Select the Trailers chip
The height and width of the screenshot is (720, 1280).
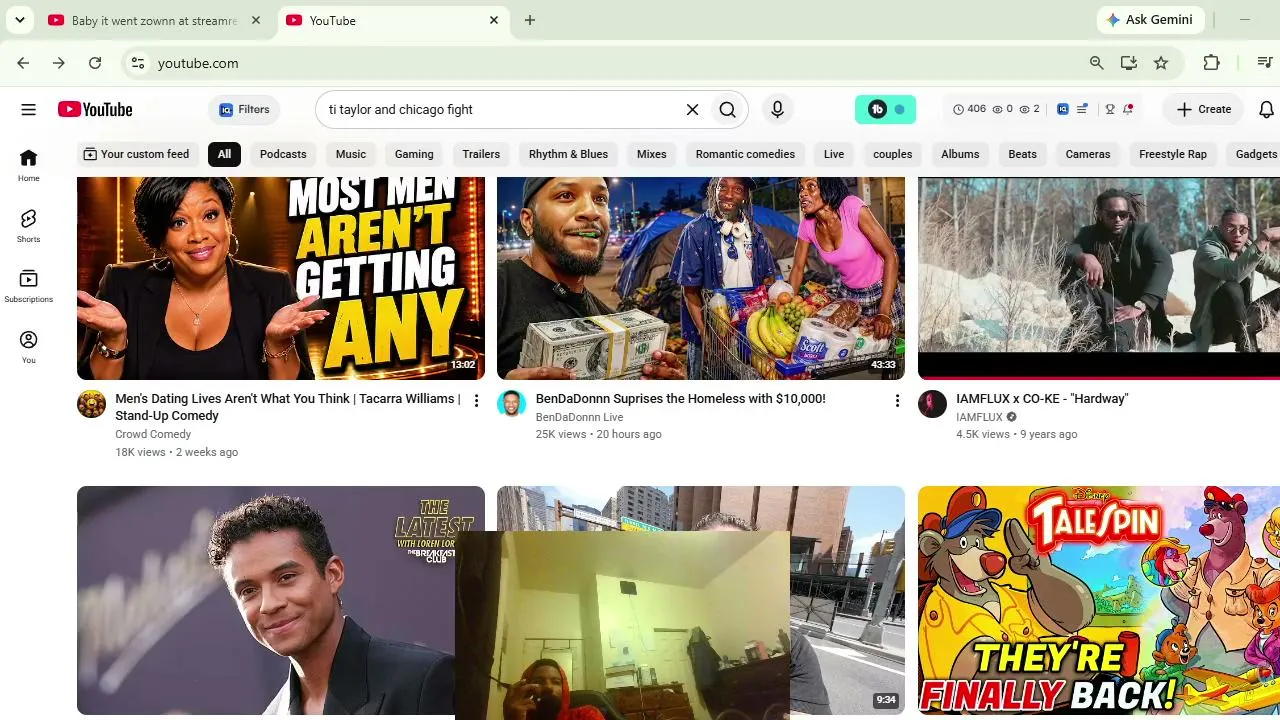point(481,154)
